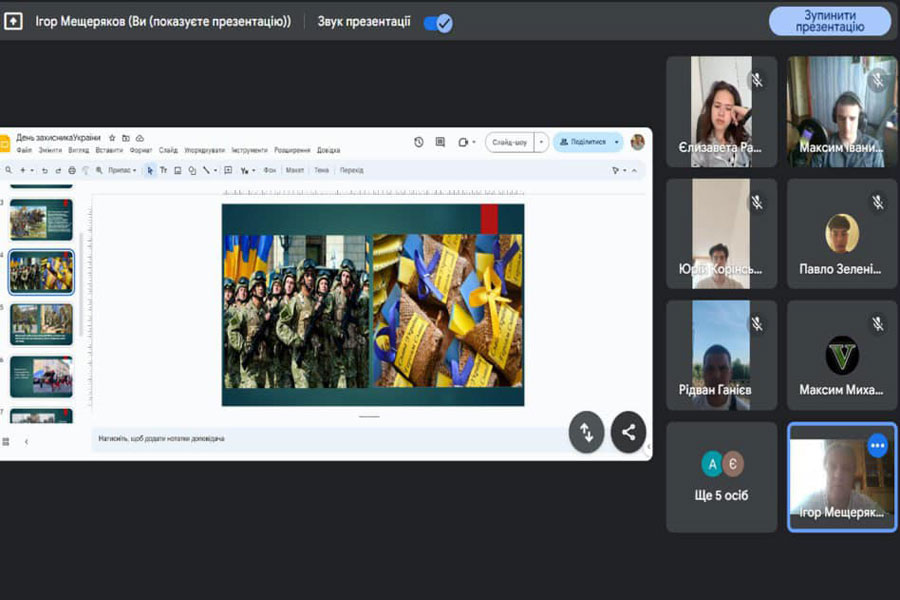Select the fifth slide thumbnail

click(x=41, y=320)
